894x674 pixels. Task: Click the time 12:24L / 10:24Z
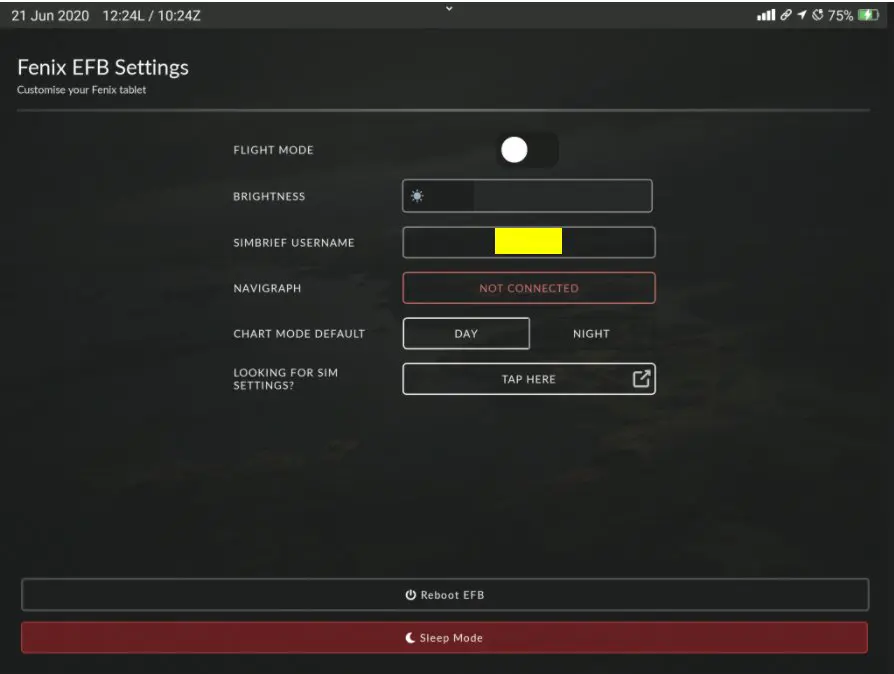152,15
